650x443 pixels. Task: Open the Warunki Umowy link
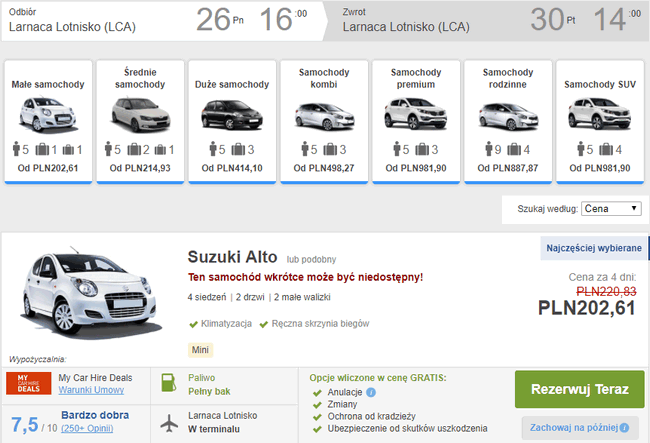point(91,390)
